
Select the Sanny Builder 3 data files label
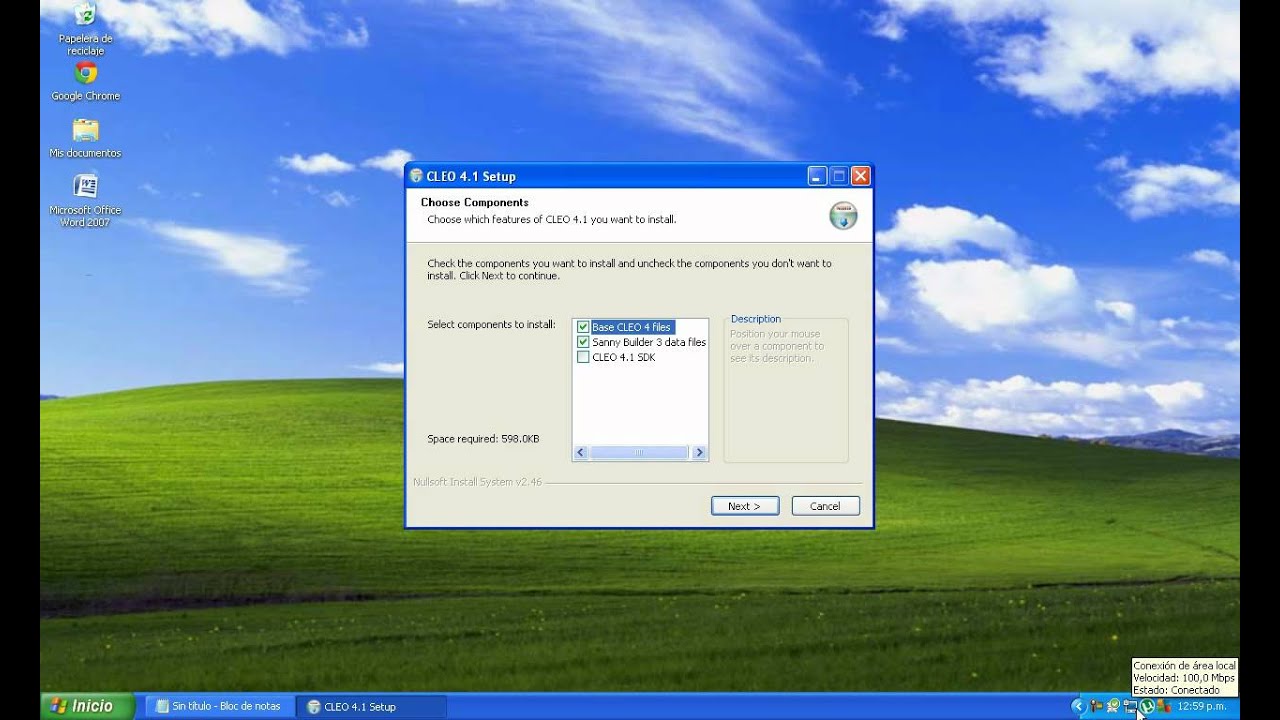648,342
